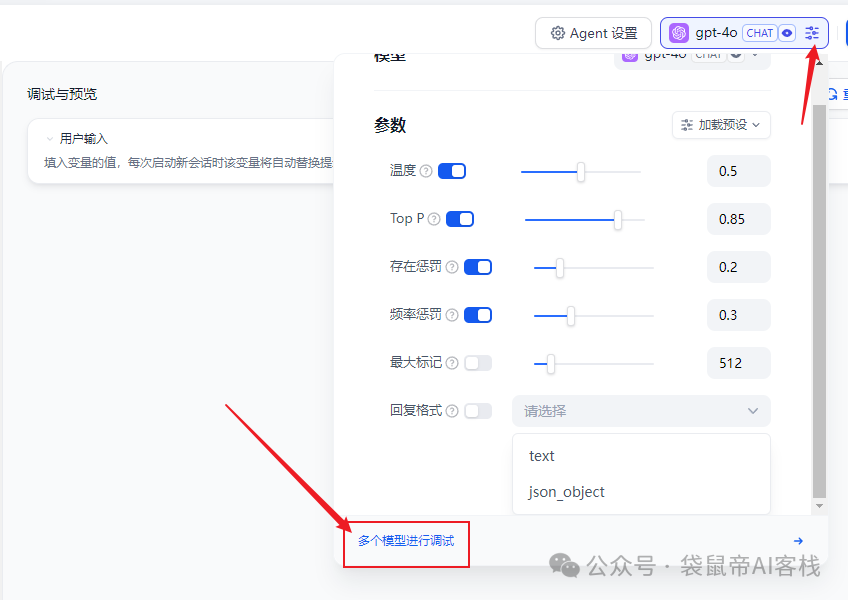Disable the 温度 toggle switch
This screenshot has height=600, width=848.
pyautogui.click(x=452, y=171)
